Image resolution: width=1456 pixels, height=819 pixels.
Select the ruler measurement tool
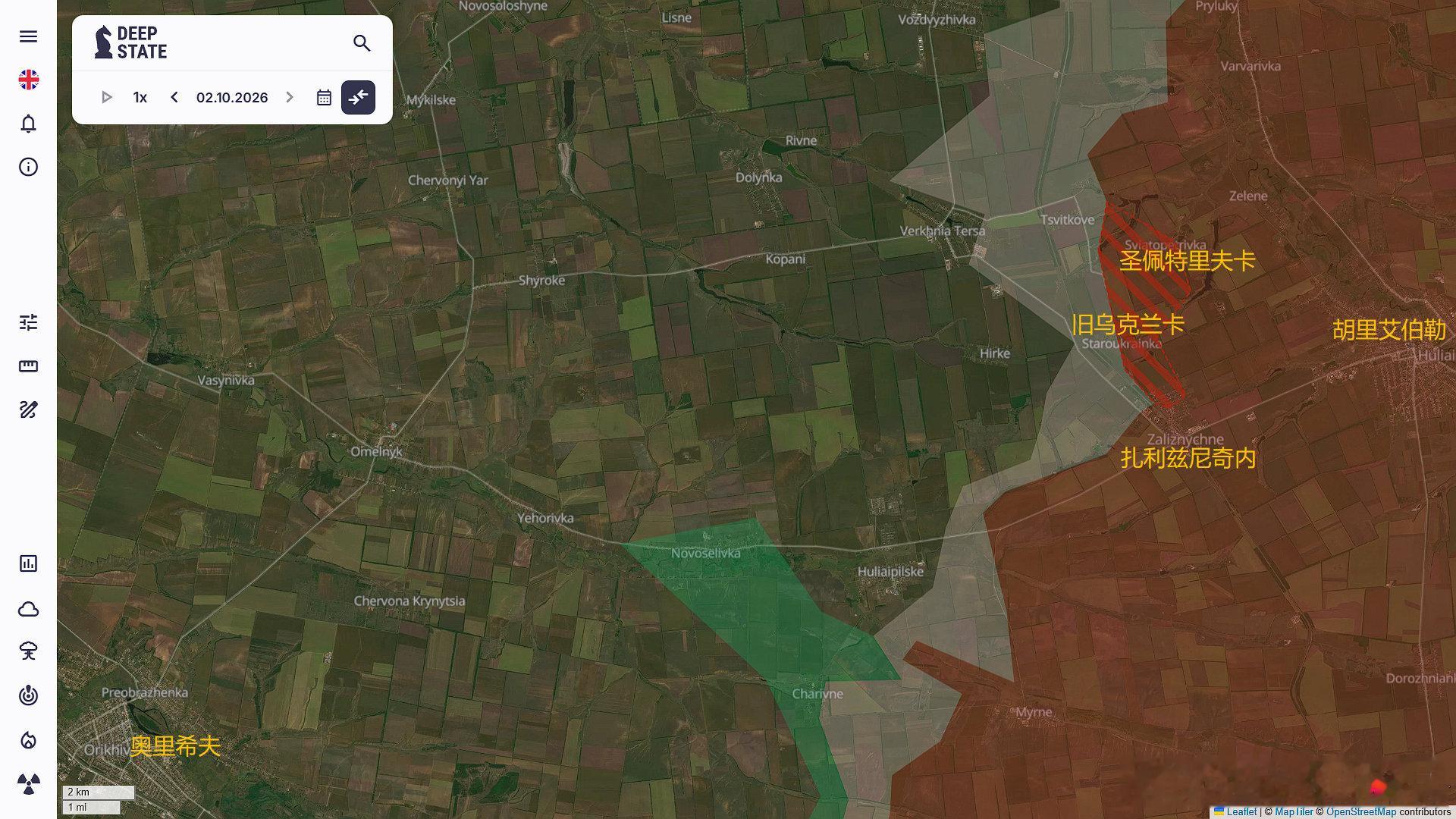(x=28, y=366)
